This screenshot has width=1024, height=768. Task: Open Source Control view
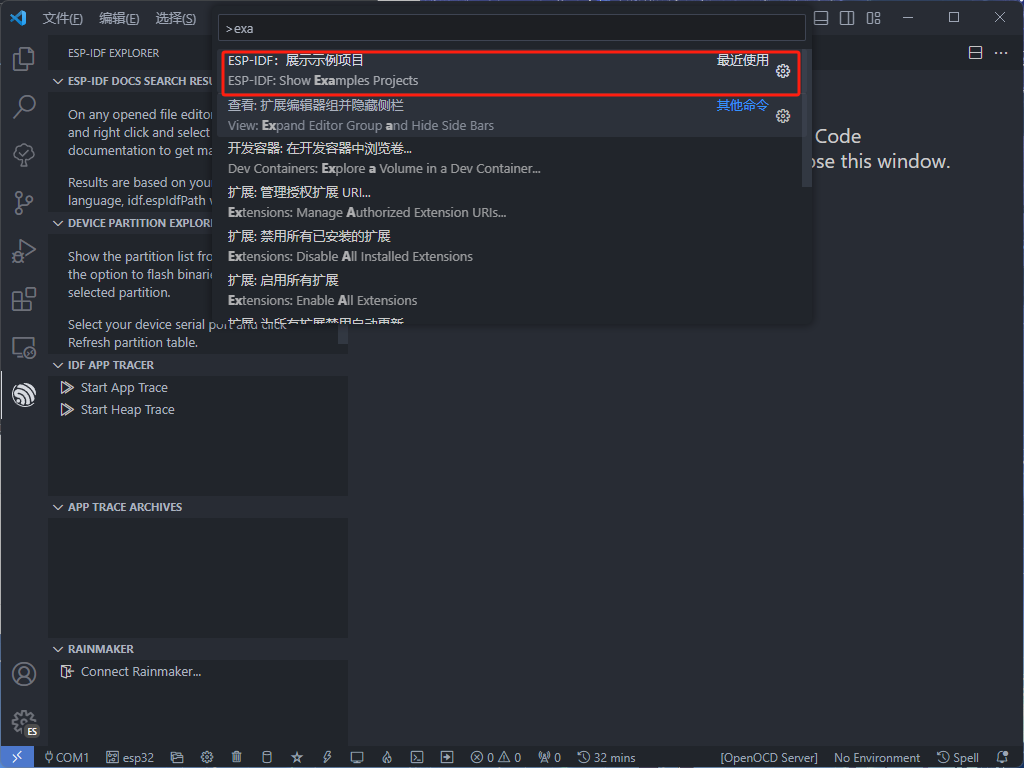[x=24, y=203]
